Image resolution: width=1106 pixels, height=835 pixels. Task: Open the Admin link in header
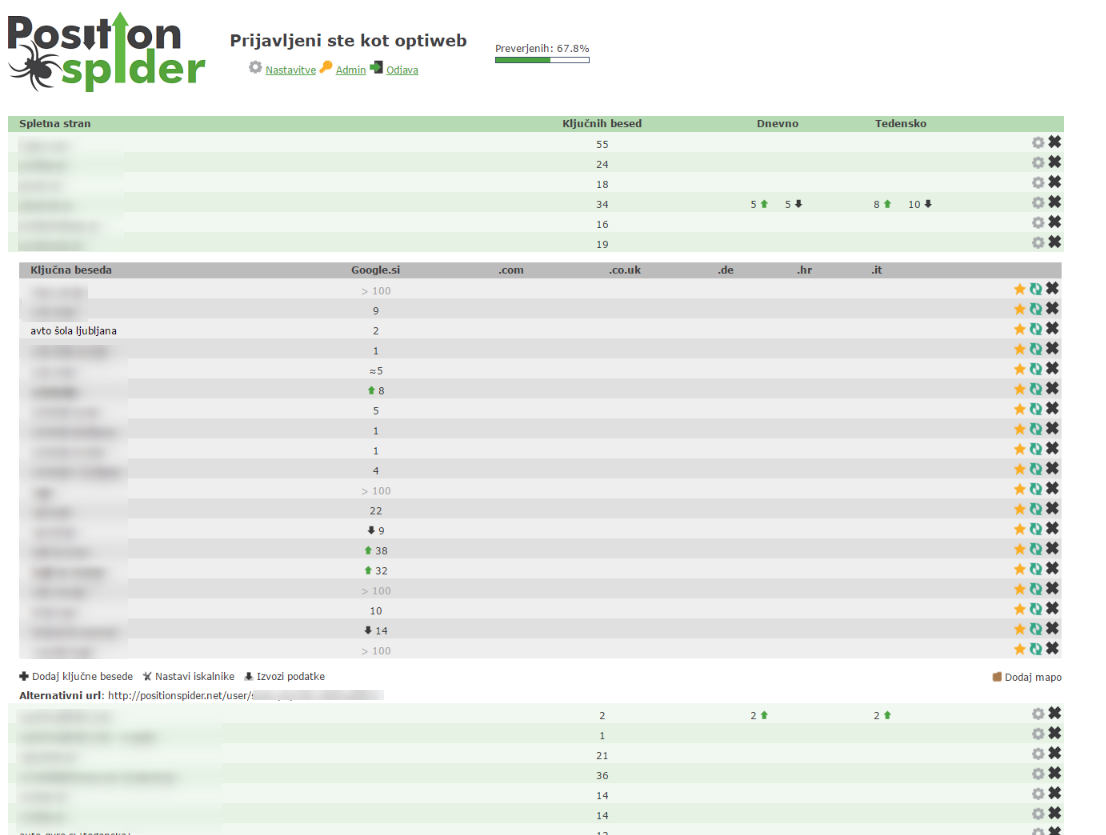tap(350, 70)
